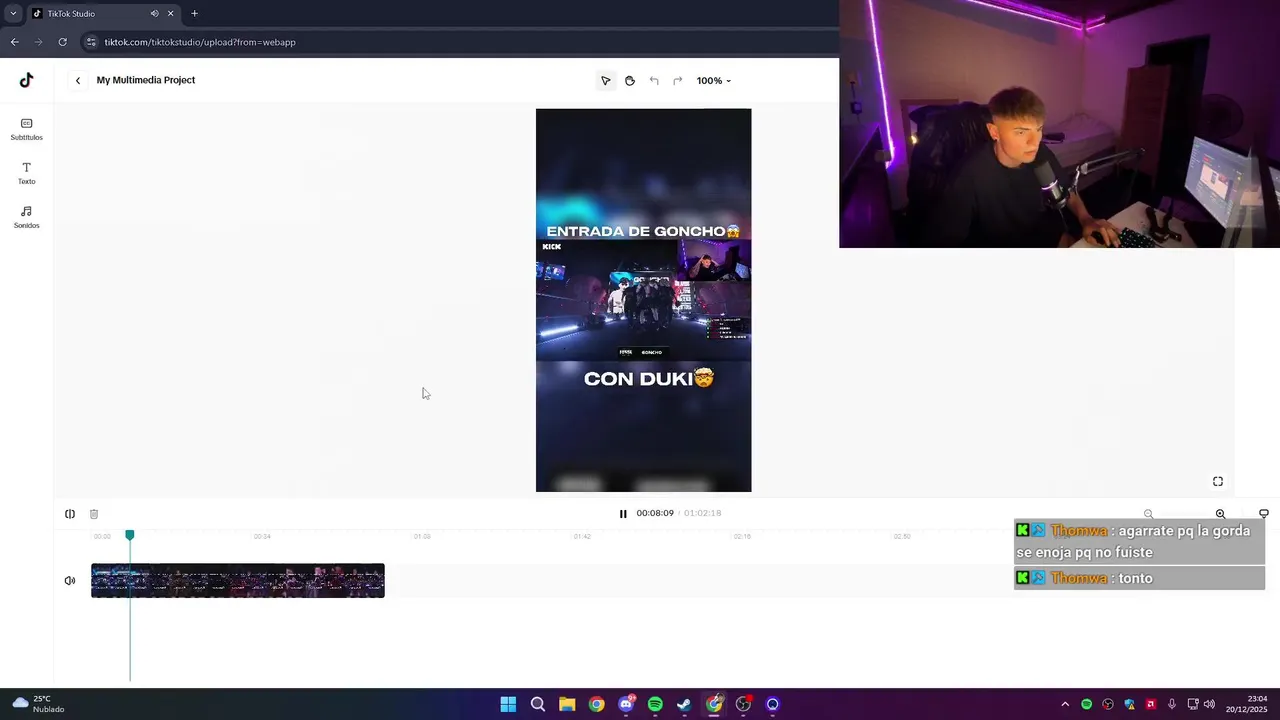1280x720 pixels.
Task: Enter fullscreen preview mode
Action: tap(1217, 481)
